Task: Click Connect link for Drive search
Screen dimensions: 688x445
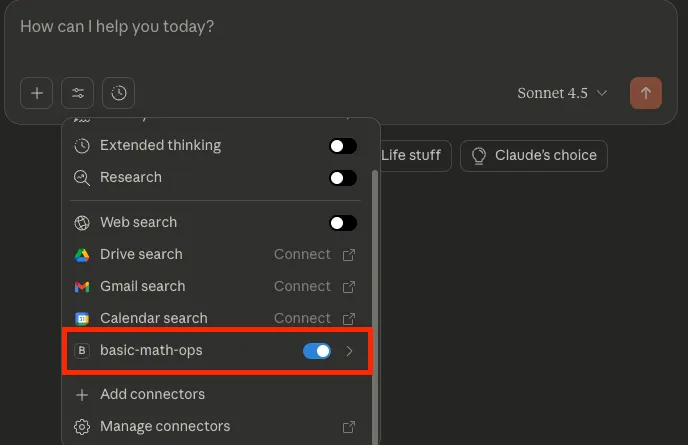Action: 302,255
